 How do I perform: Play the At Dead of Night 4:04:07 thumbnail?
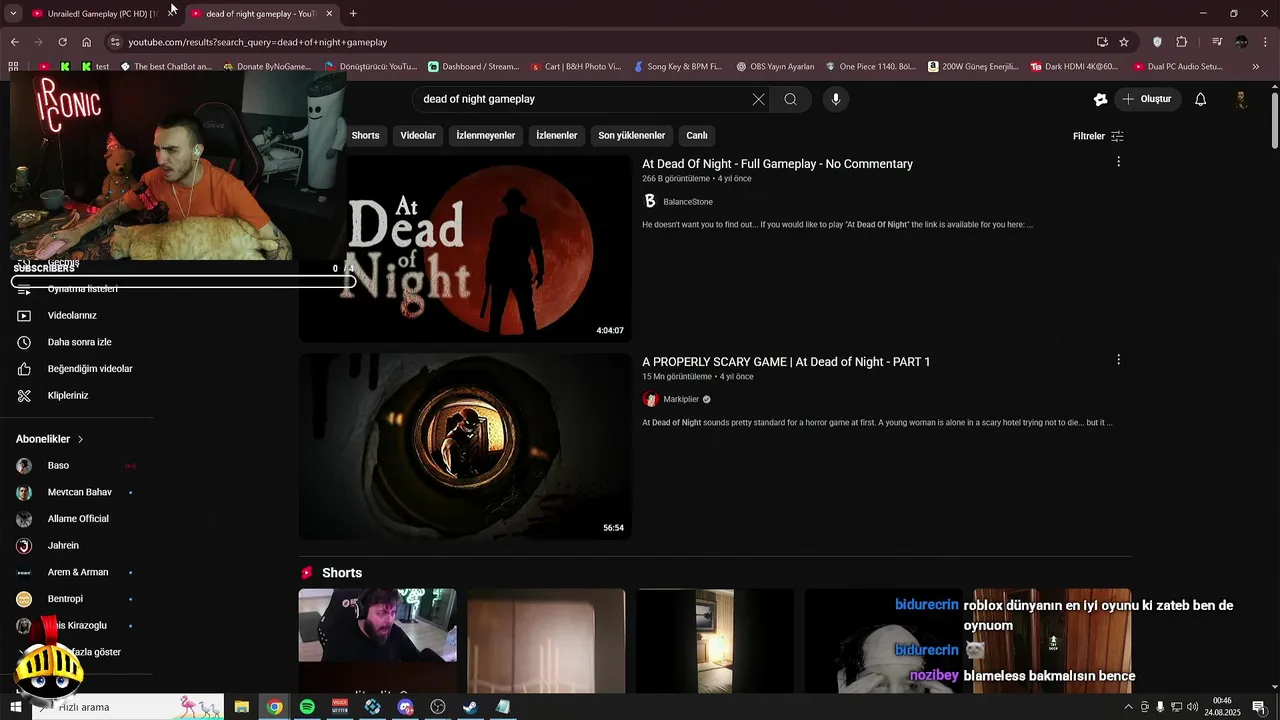[x=465, y=248]
